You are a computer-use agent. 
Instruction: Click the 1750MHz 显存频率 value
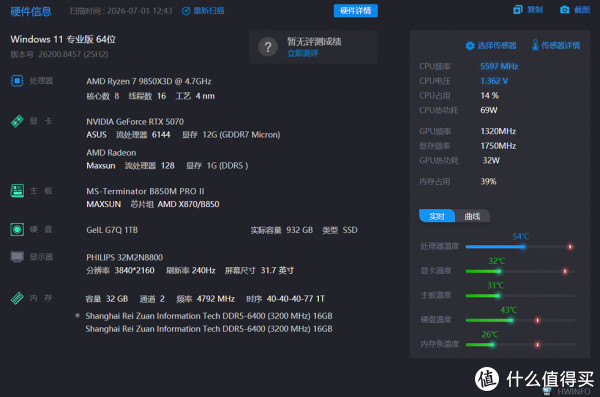pos(498,146)
